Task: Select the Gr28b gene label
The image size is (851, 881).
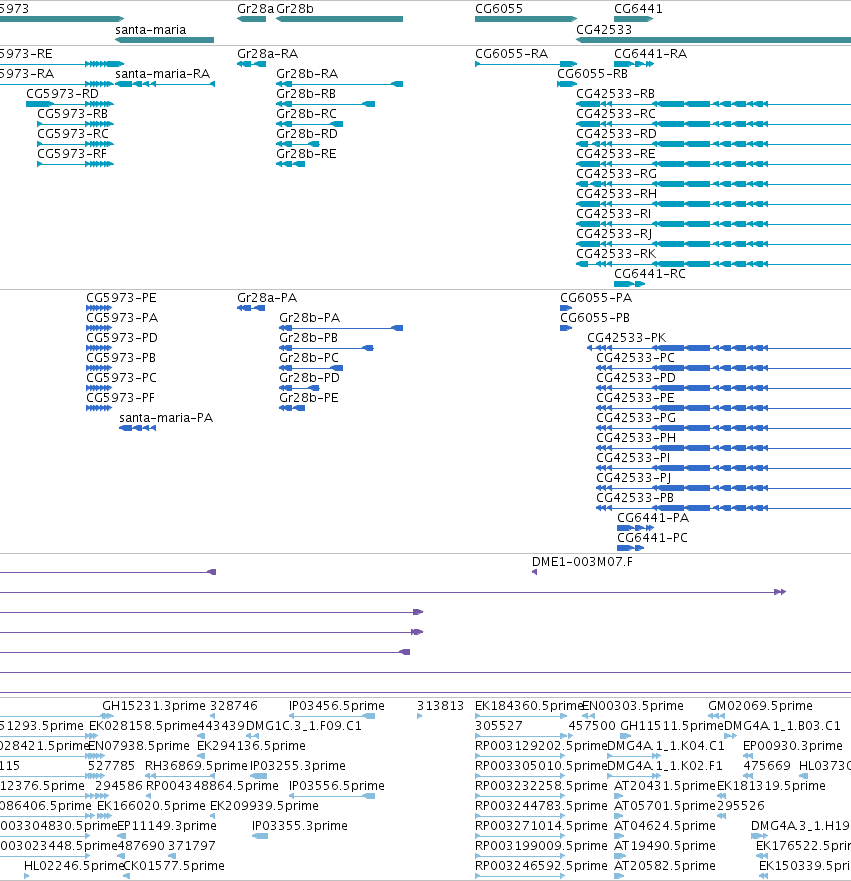Action: point(295,9)
